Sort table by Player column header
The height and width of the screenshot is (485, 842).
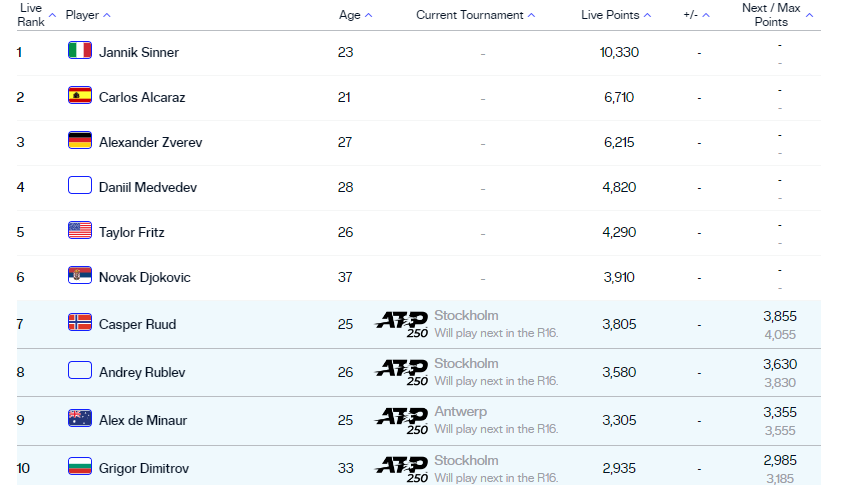[x=87, y=15]
